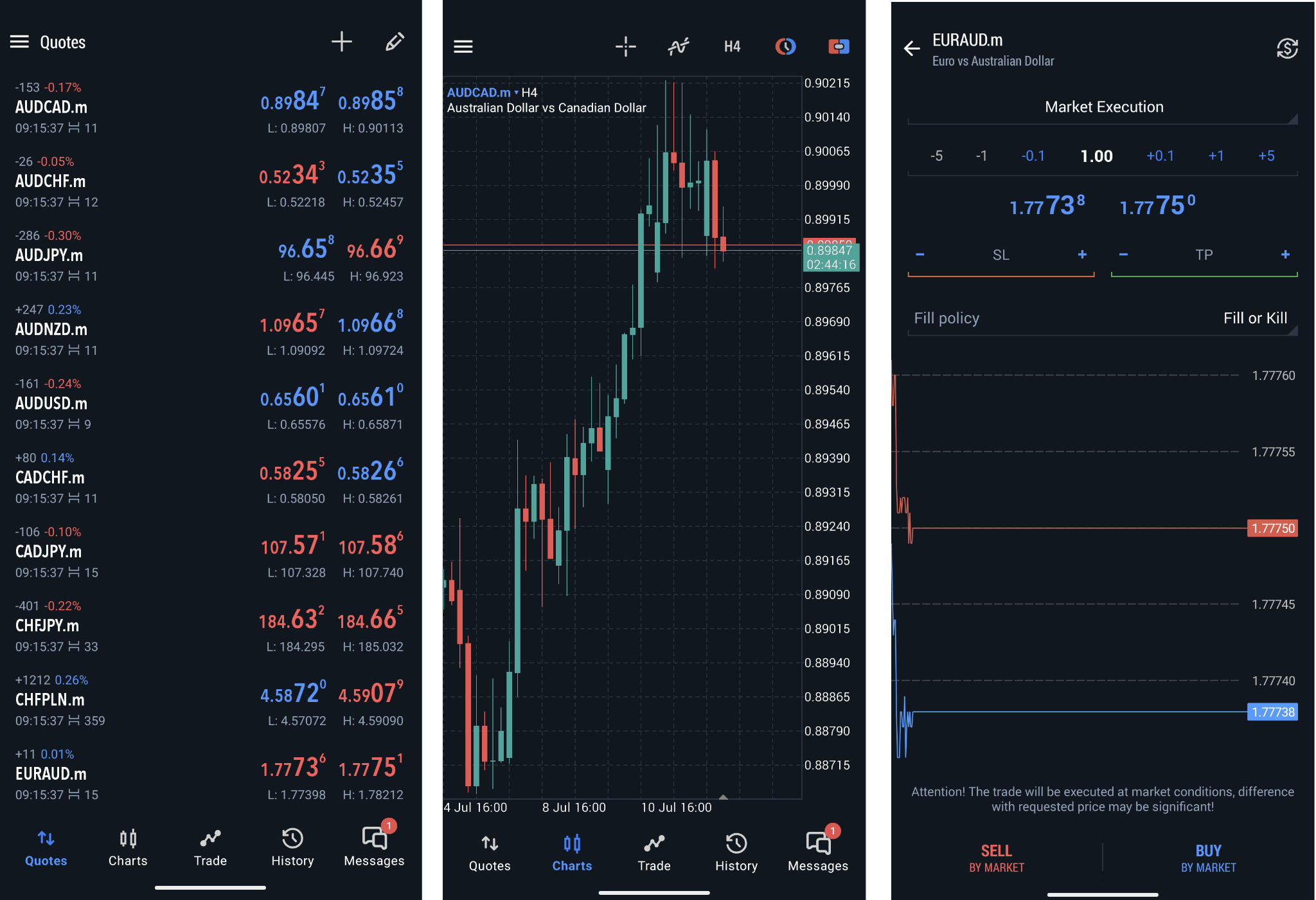Open History tab on chart screen bar
The height and width of the screenshot is (900, 1316).
point(736,852)
